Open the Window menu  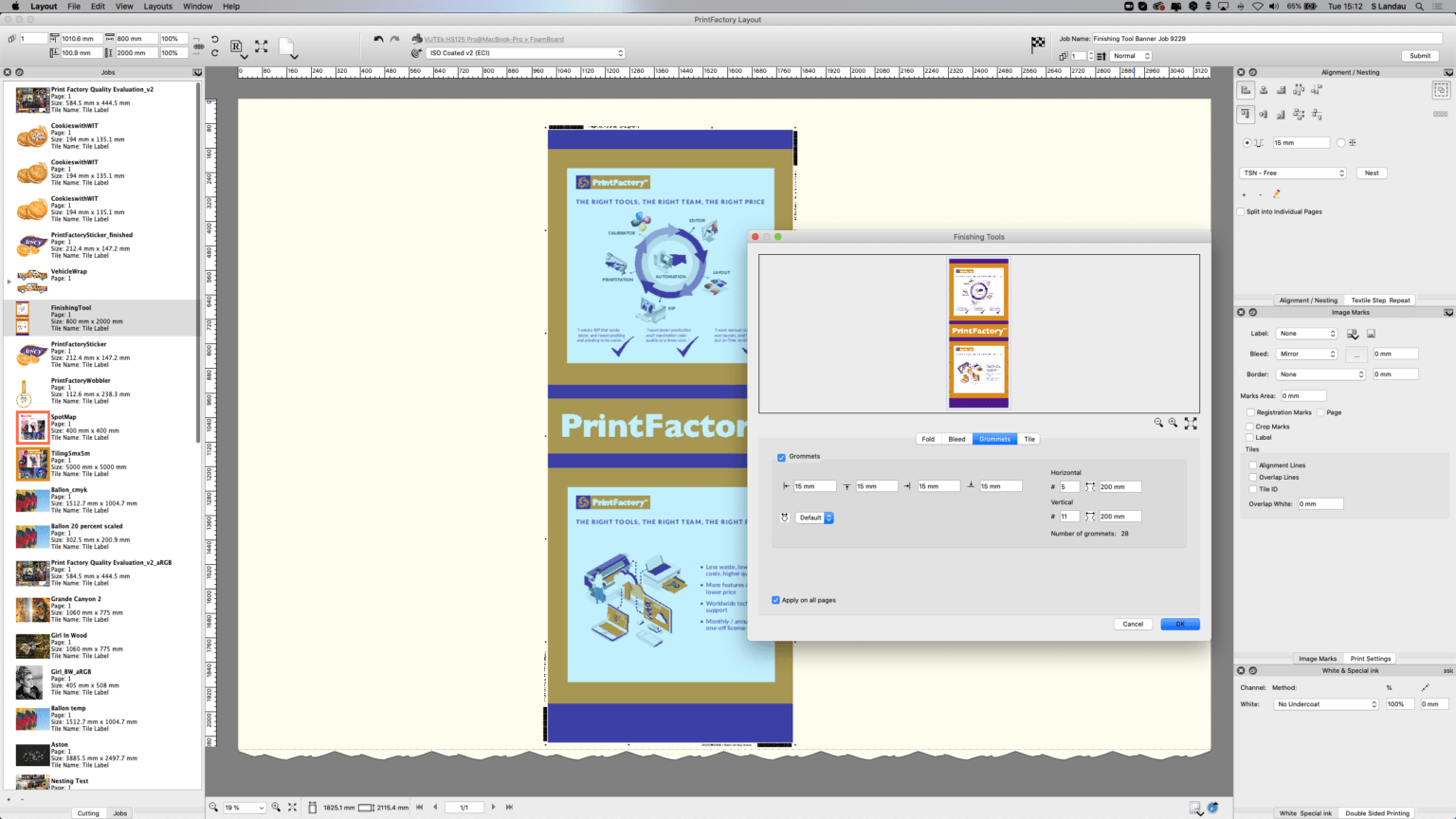(x=197, y=6)
